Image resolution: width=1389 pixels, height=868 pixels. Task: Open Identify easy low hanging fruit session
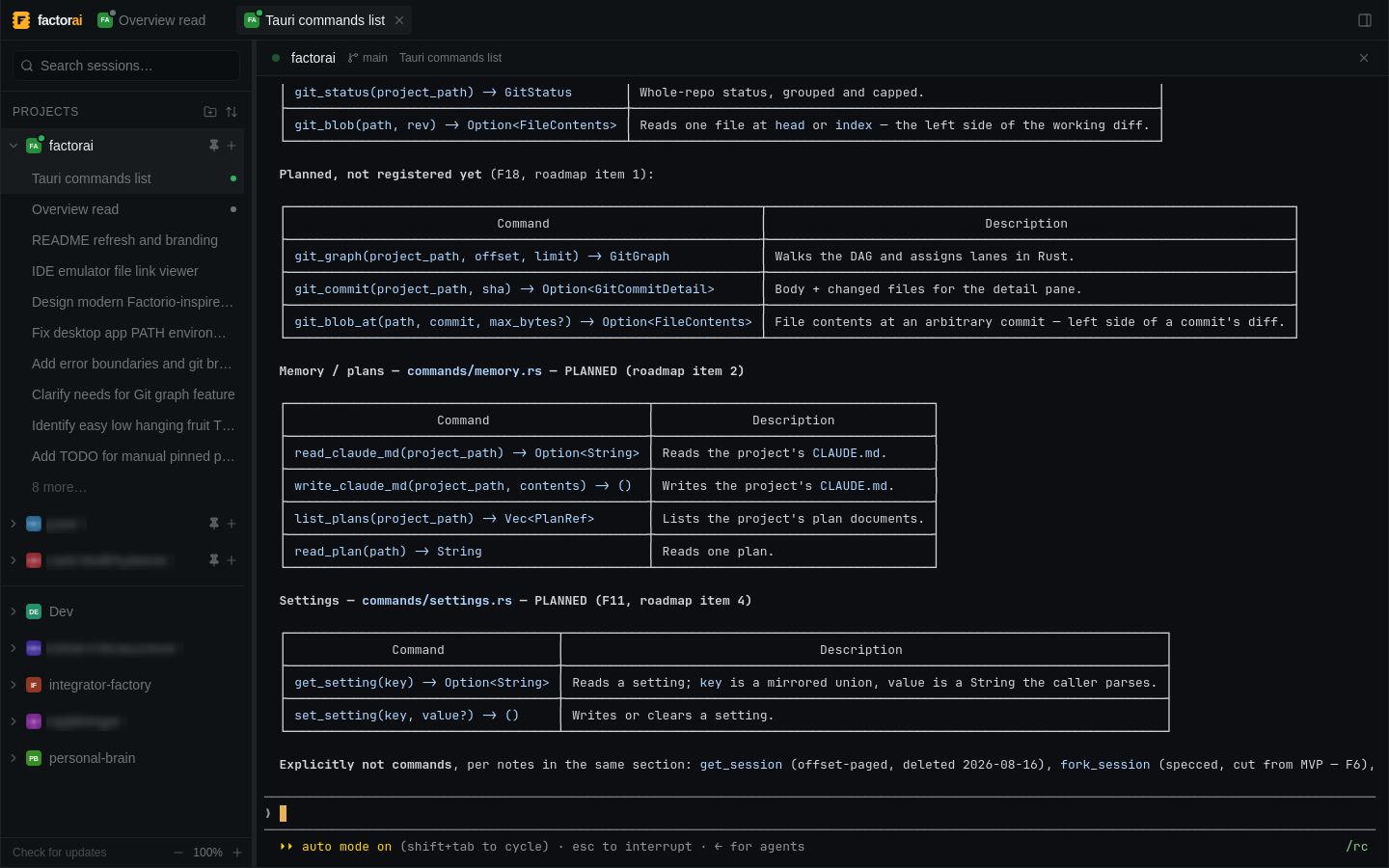[123, 425]
